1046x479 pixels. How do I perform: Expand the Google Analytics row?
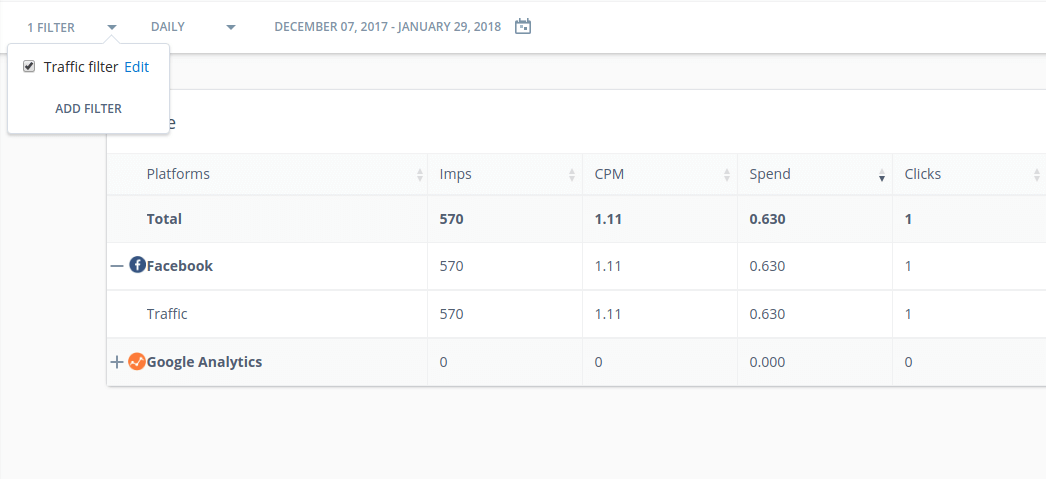(117, 362)
